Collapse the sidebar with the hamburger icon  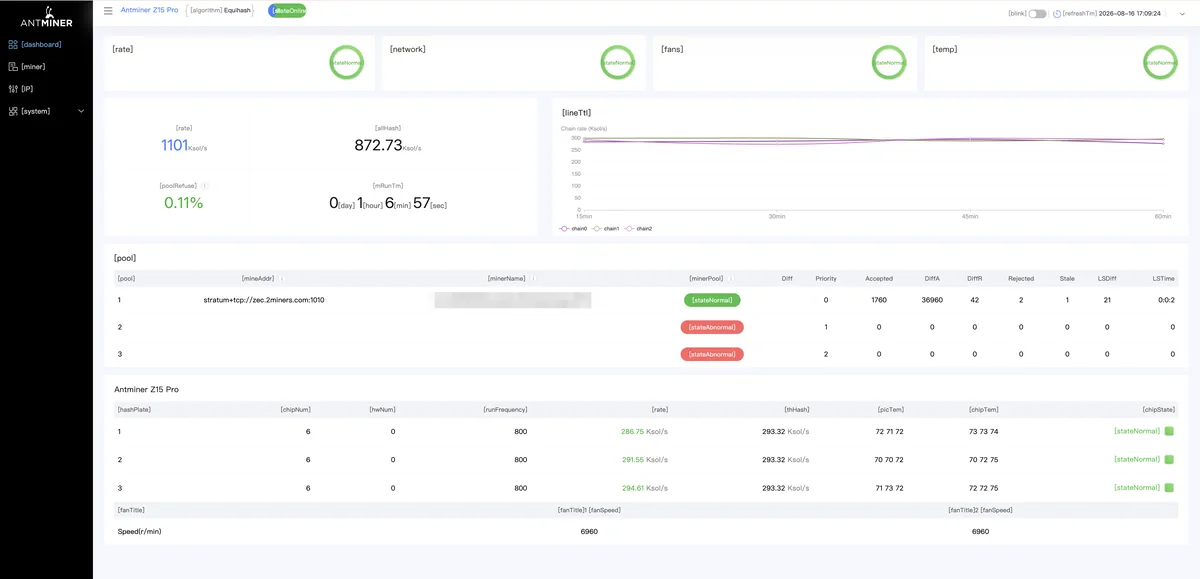tap(108, 11)
